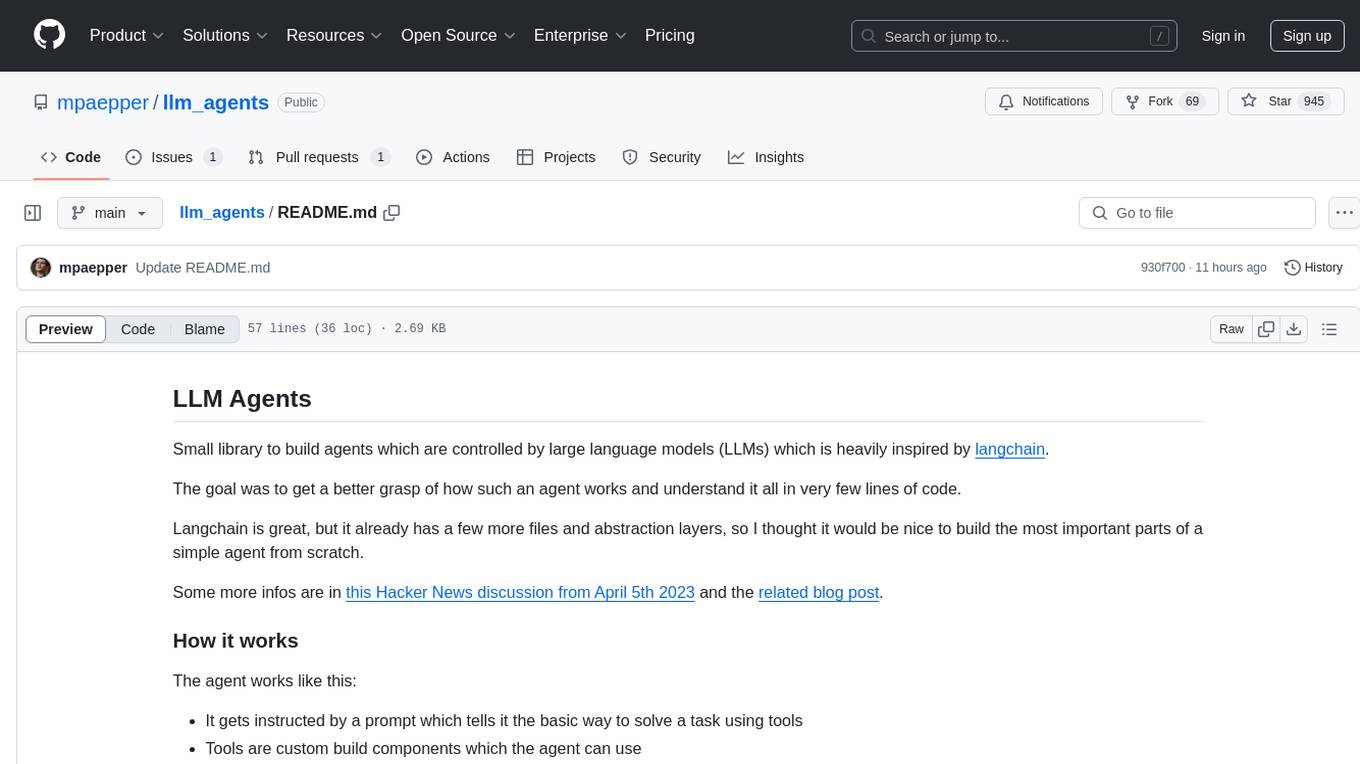Expand the Open Source menu
This screenshot has width=1360, height=764.
point(459,35)
